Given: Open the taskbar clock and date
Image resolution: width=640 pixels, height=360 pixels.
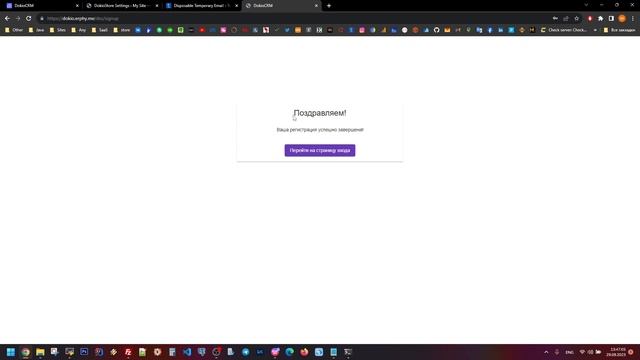Looking at the screenshot, I should [x=616, y=352].
